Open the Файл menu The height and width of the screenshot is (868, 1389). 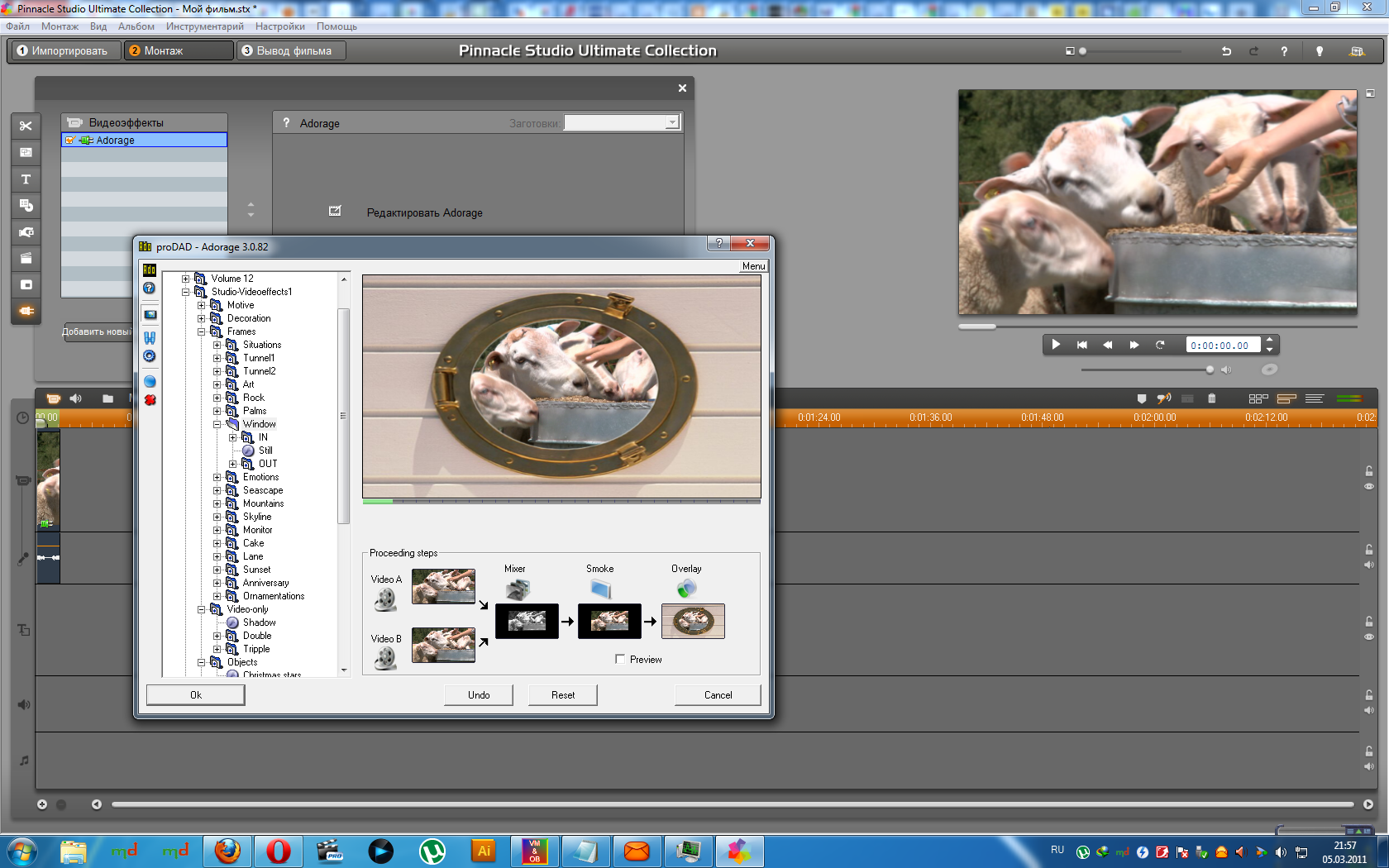(x=17, y=26)
